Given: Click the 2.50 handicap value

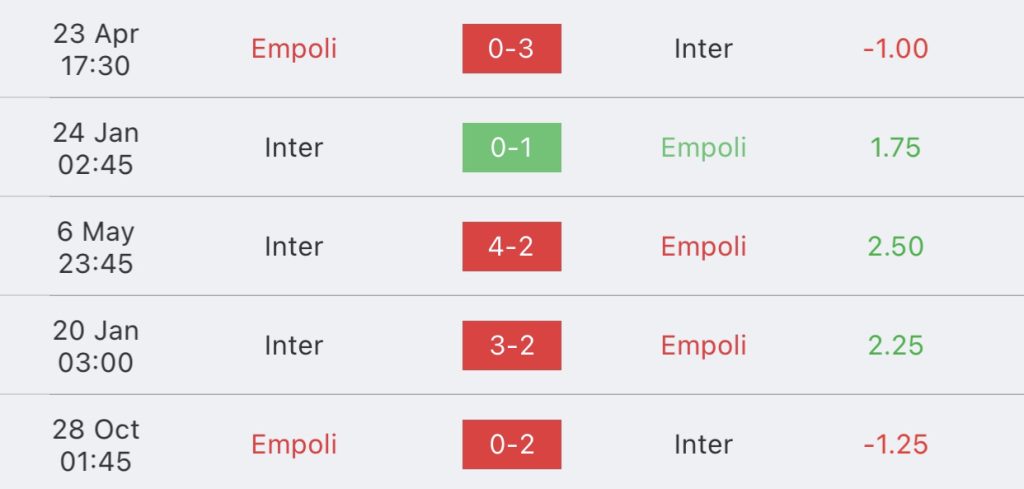Looking at the screenshot, I should tap(895, 247).
